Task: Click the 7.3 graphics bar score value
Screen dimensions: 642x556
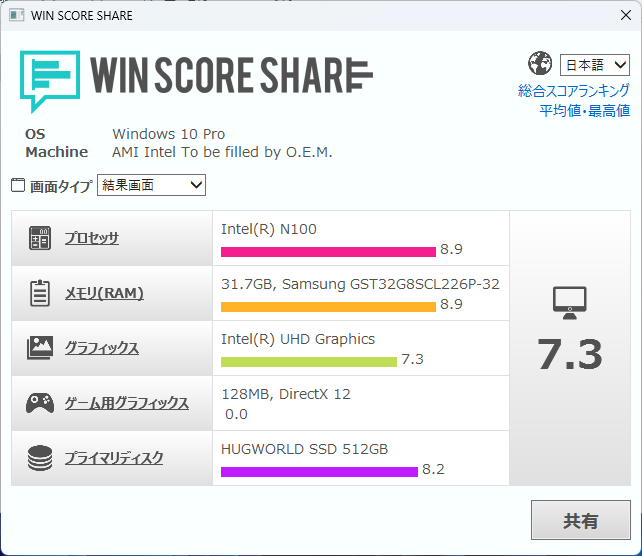Action: 412,359
